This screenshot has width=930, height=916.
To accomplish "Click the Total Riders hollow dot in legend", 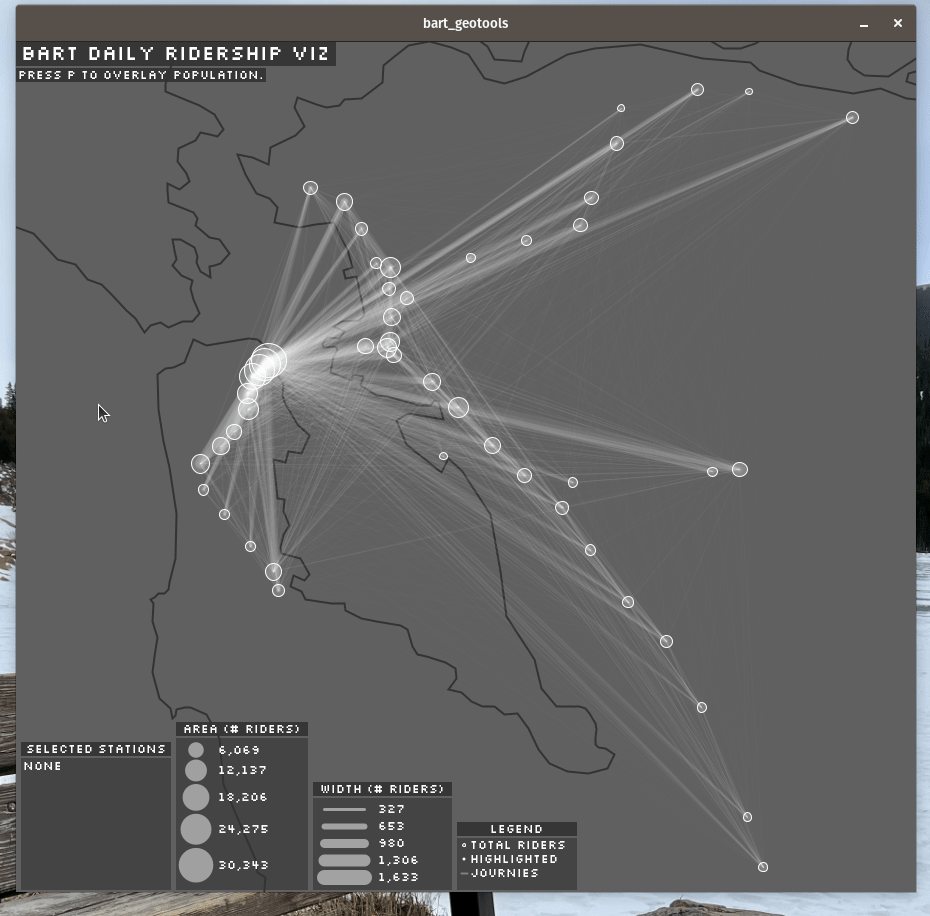I will [x=464, y=845].
